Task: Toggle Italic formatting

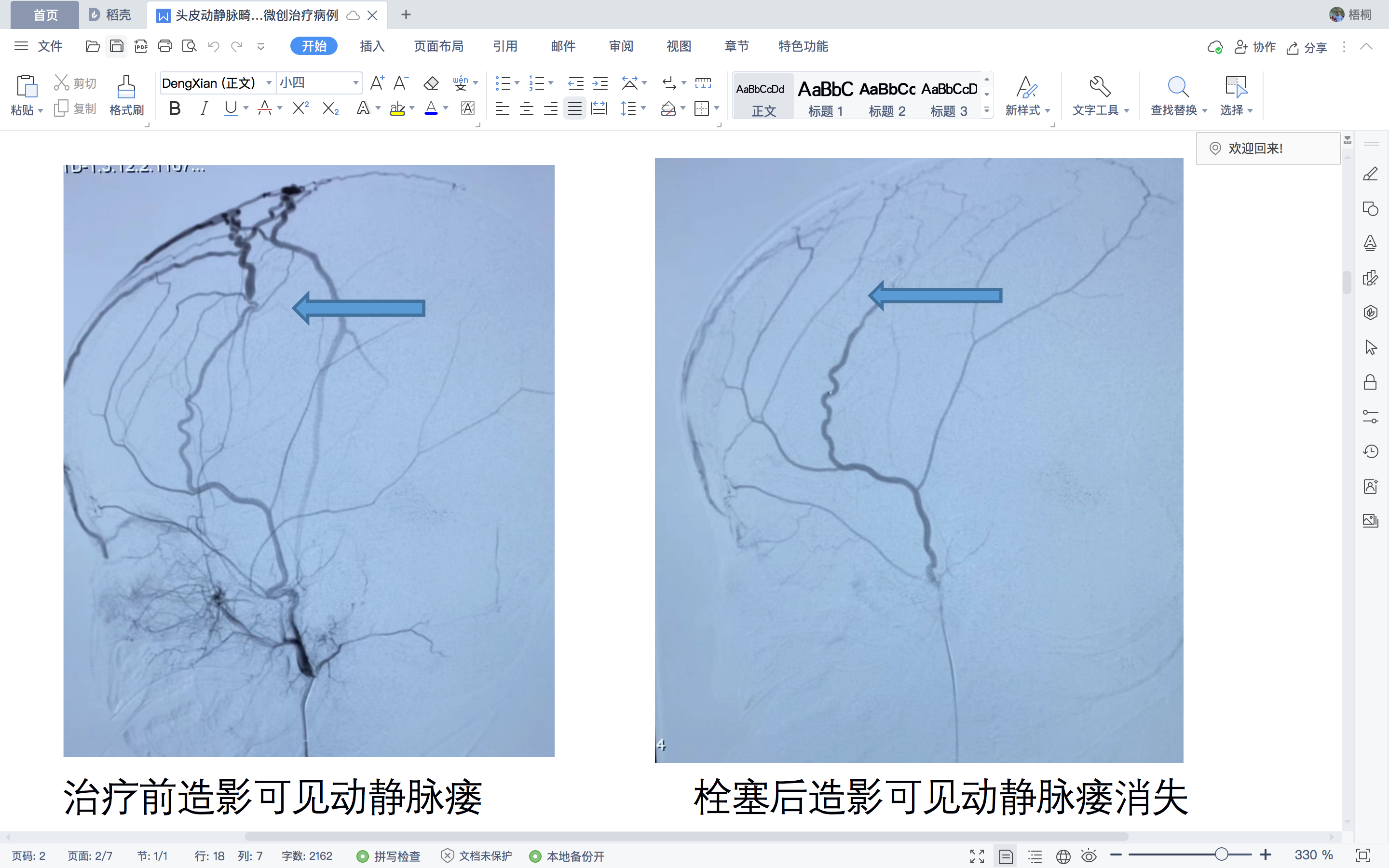Action: click(204, 108)
